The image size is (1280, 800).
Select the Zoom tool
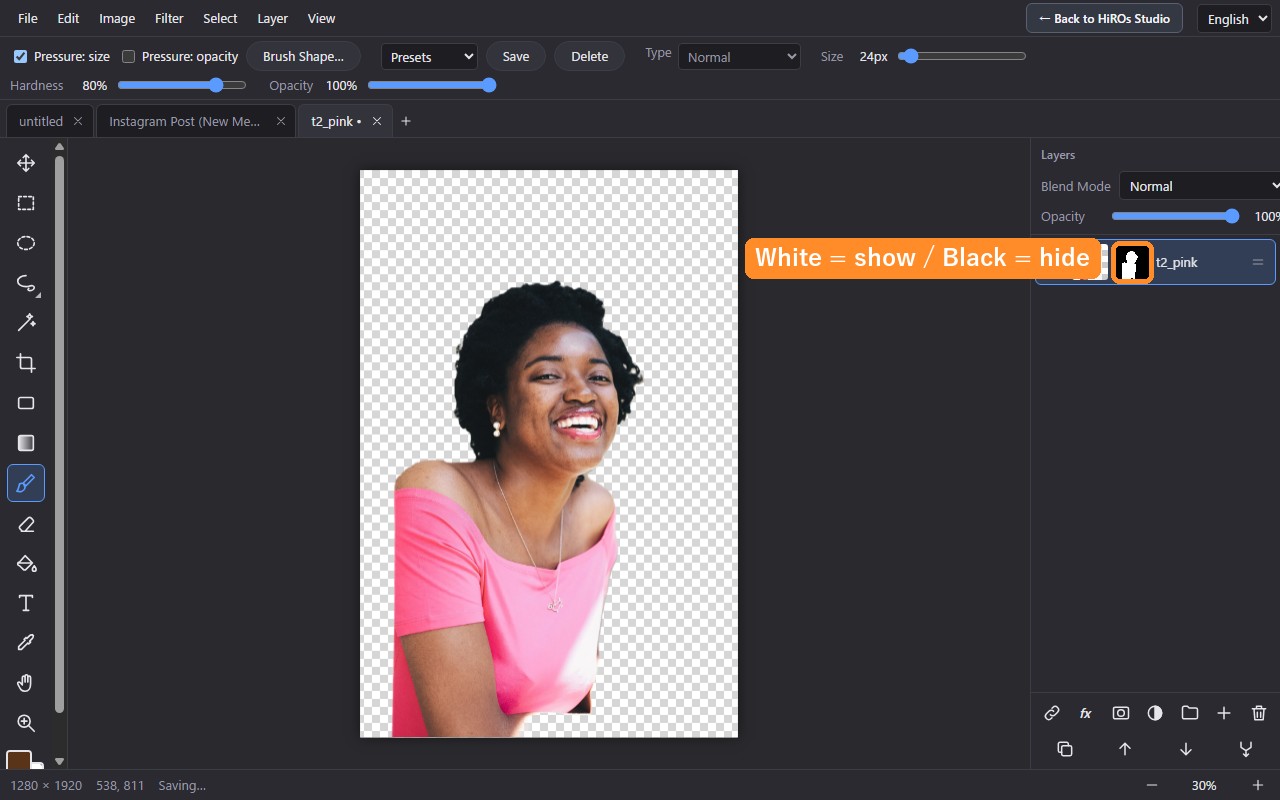click(26, 723)
